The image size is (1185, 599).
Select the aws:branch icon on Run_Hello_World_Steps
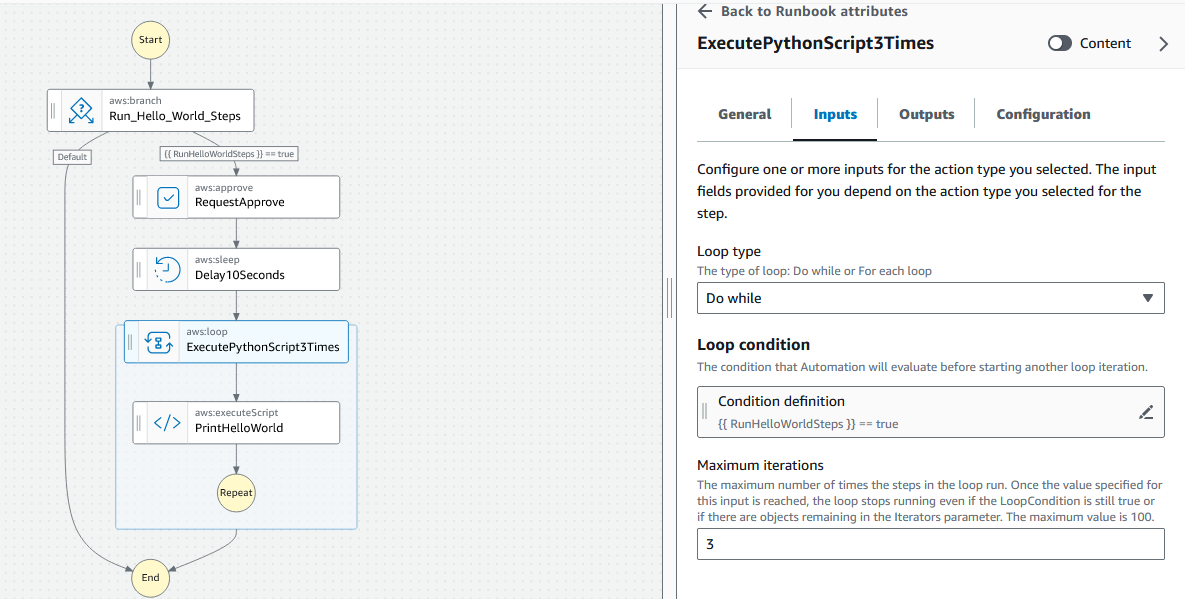coord(81,110)
